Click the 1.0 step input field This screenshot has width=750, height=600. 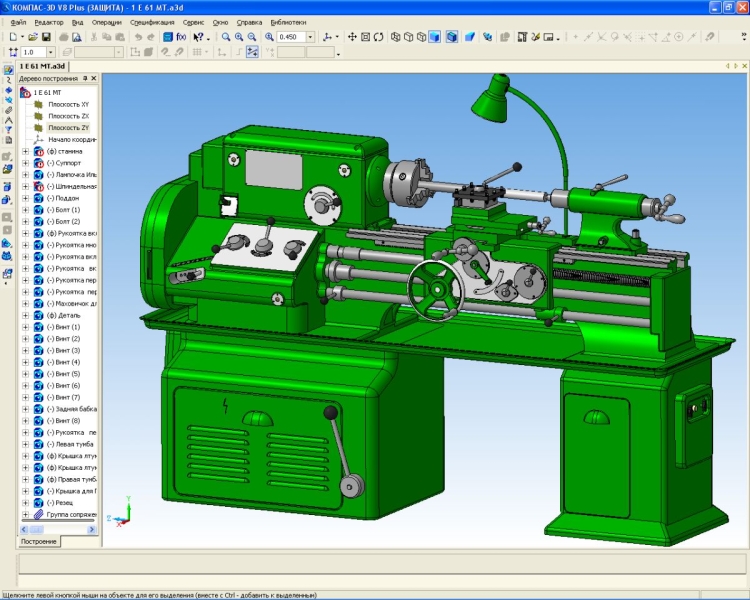33,52
